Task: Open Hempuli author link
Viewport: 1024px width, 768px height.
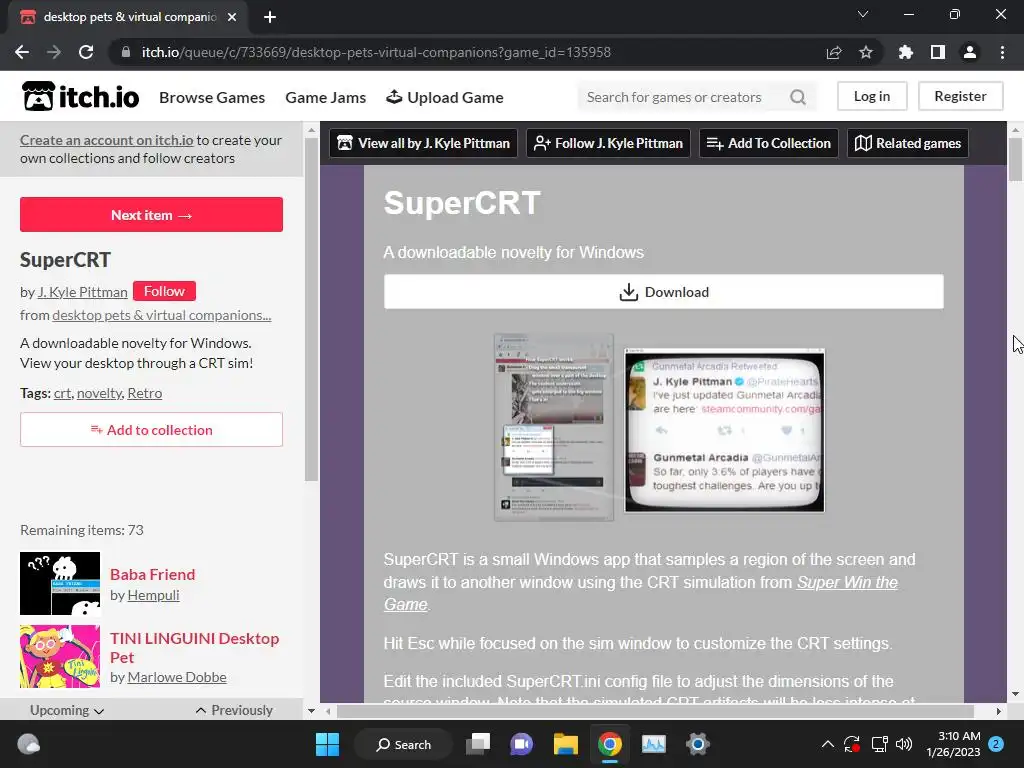Action: (x=153, y=595)
